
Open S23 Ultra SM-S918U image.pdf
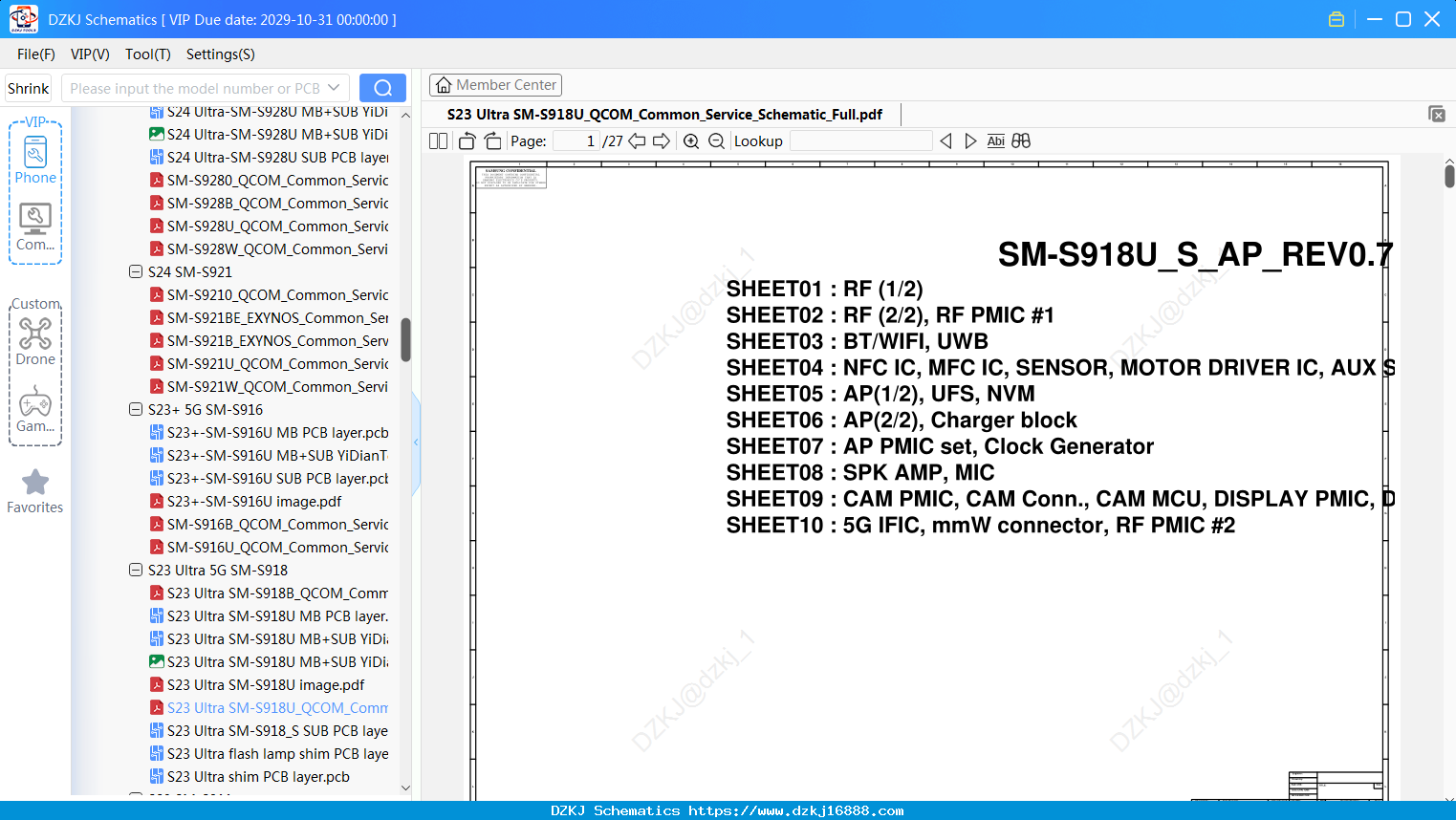(258, 684)
